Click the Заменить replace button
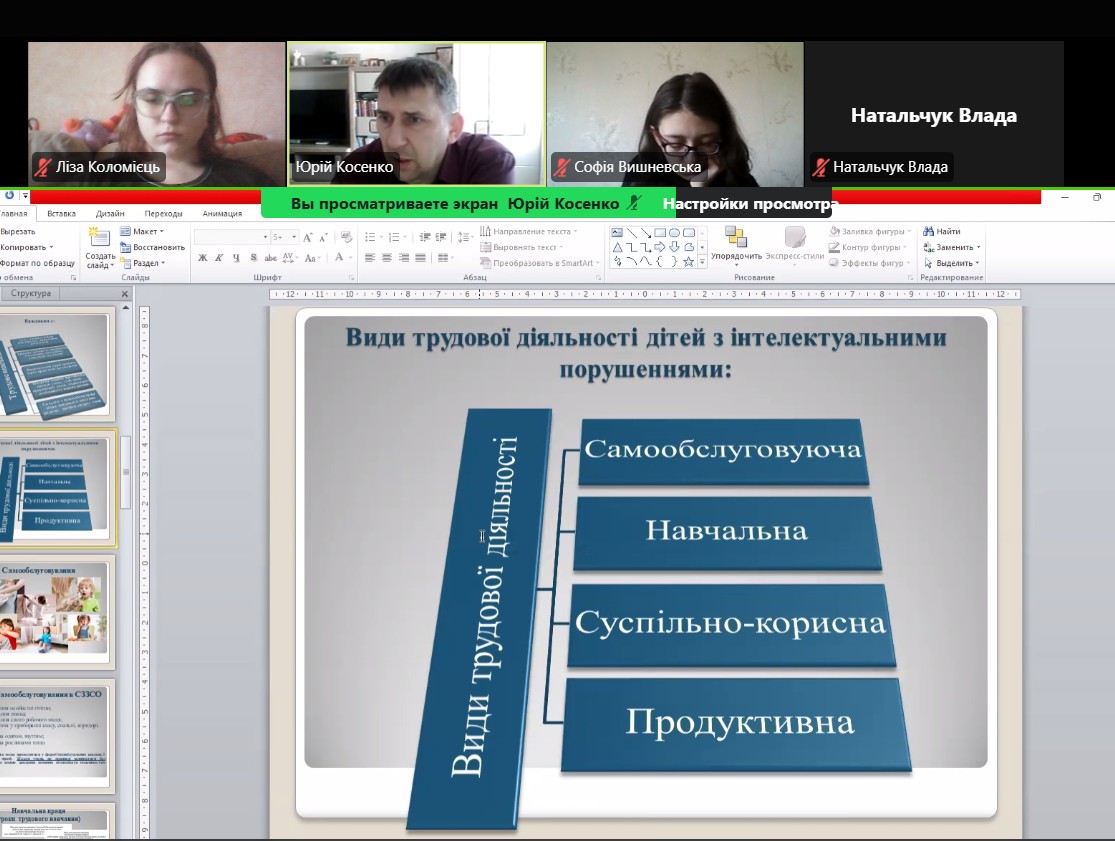Viewport: 1115px width, 841px height. (951, 247)
